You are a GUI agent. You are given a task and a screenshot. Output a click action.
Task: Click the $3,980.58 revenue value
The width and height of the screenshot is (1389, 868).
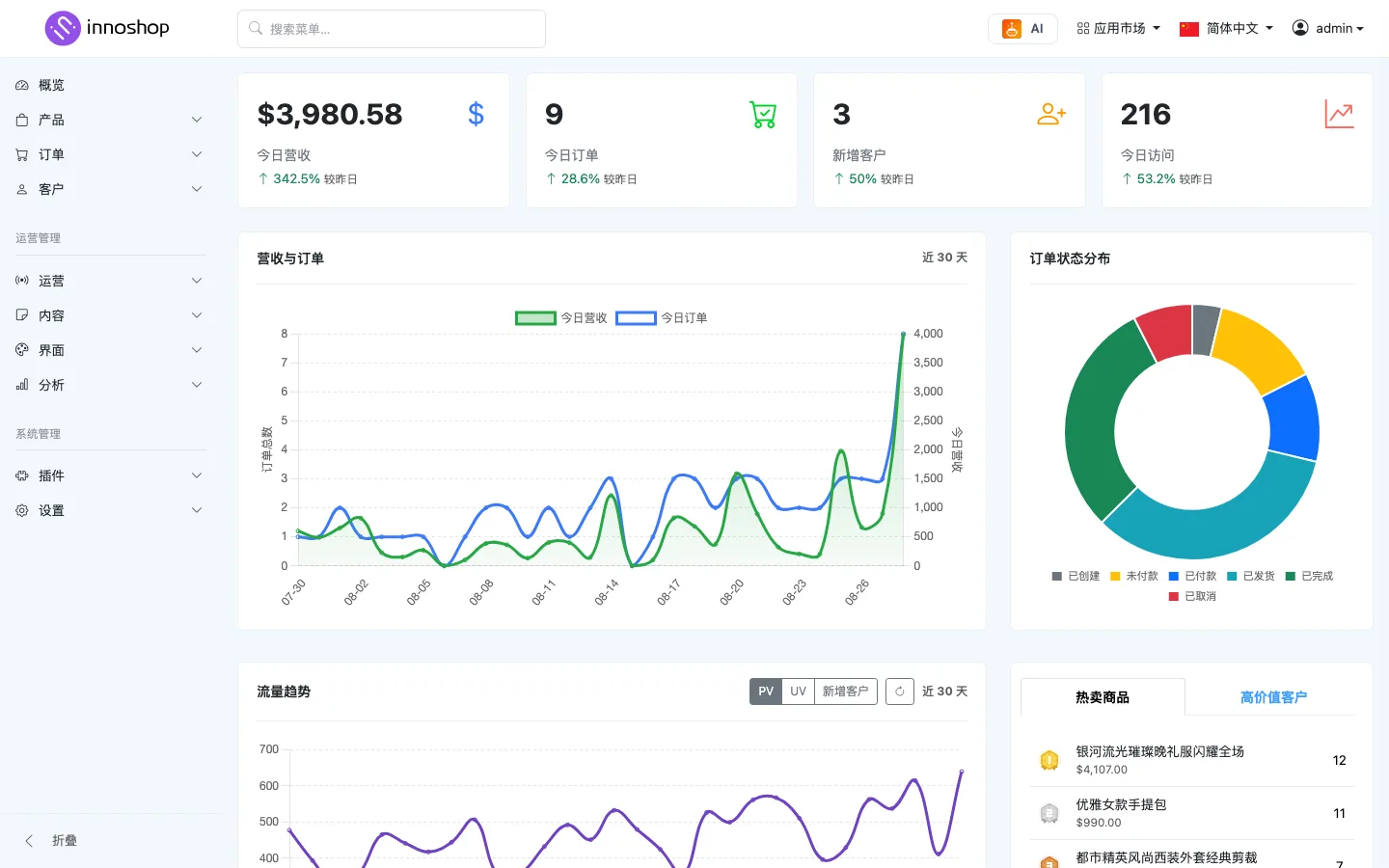tap(330, 115)
